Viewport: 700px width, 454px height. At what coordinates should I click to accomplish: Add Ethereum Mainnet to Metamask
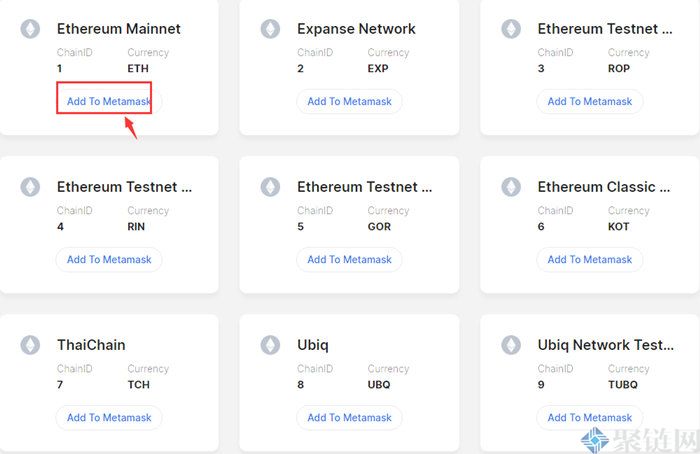pos(108,101)
